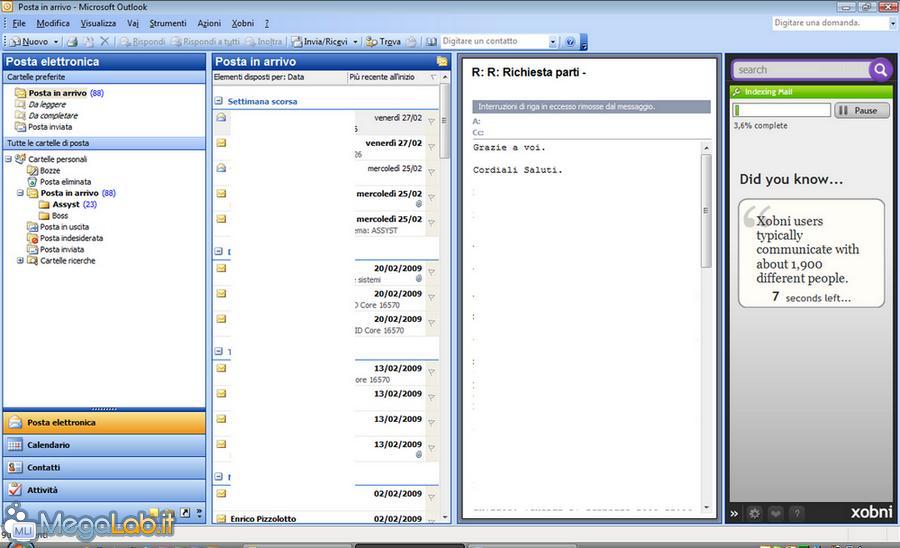Viewport: 900px width, 548px height.
Task: Click the Xobni indexing progress bar
Action: [781, 111]
